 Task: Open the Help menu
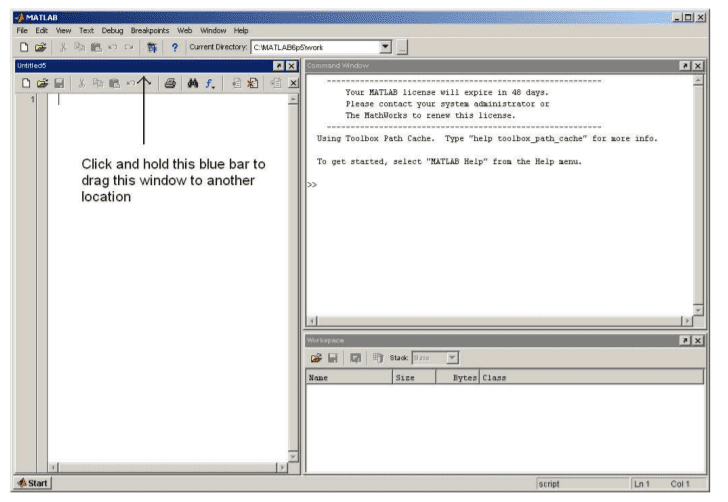[241, 31]
